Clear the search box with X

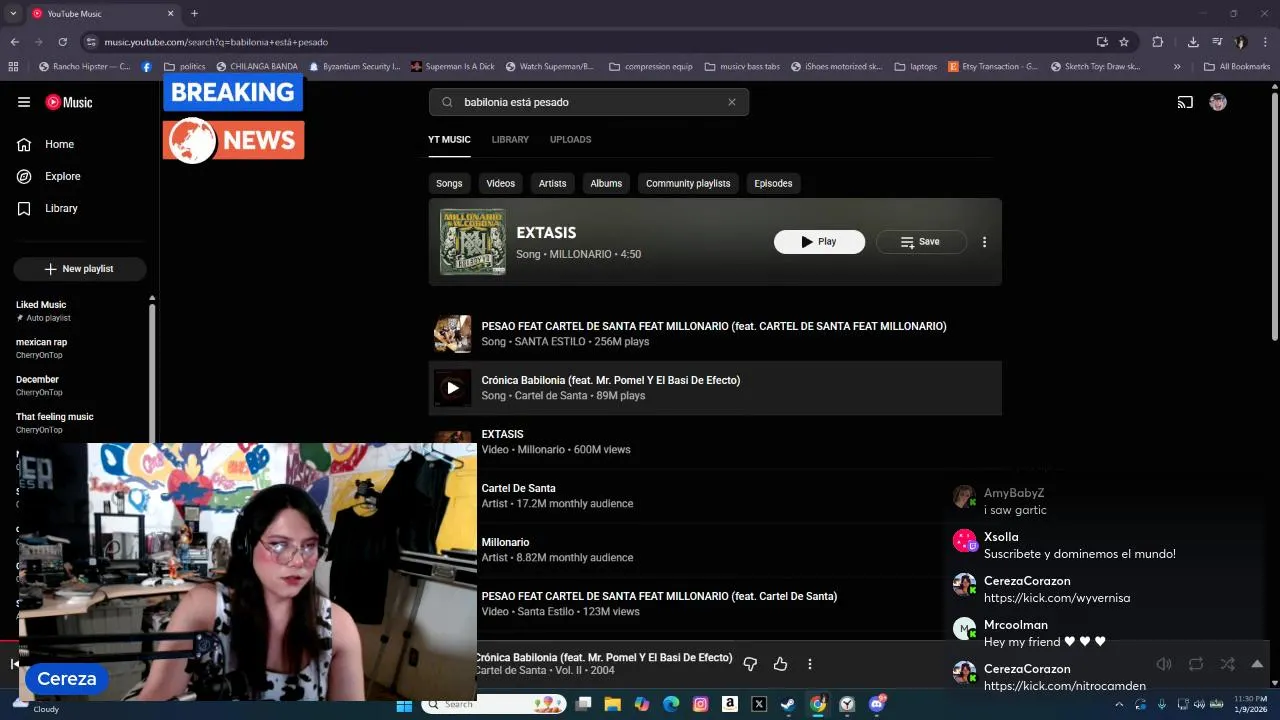pos(732,102)
